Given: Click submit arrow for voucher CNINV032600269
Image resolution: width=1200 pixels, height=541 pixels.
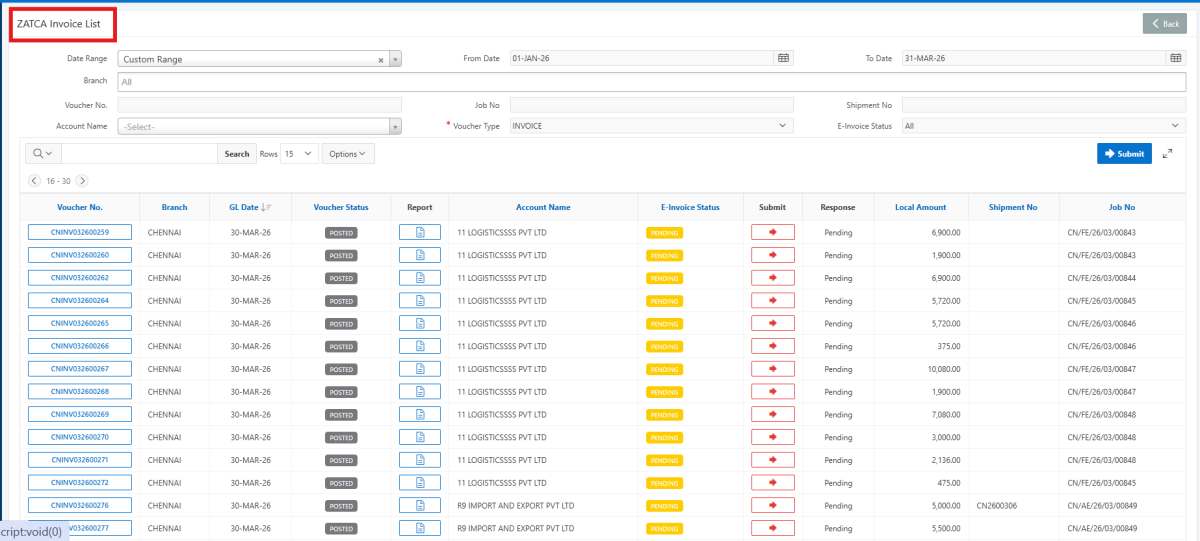Looking at the screenshot, I should (773, 414).
